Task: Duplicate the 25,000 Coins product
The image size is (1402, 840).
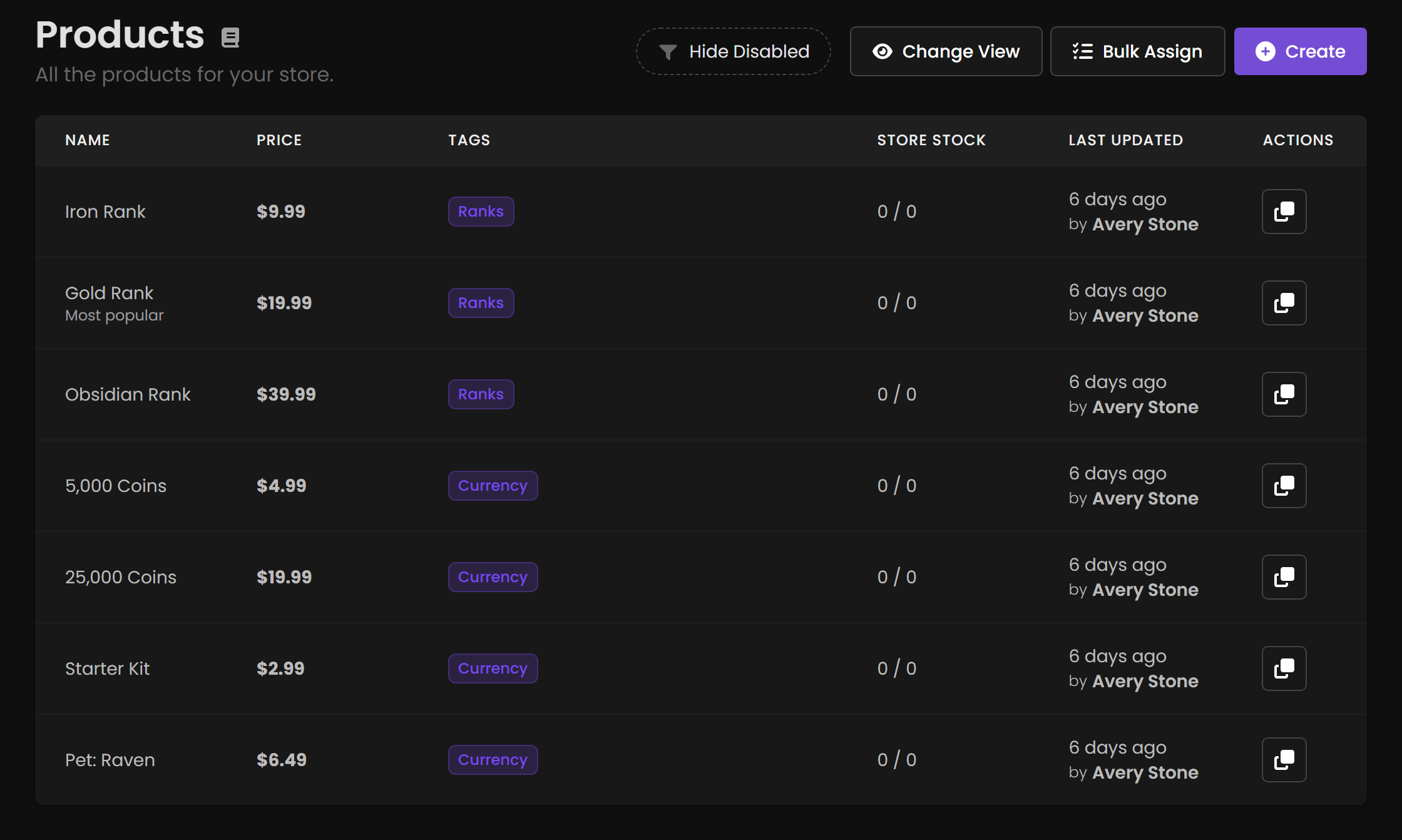Action: tap(1284, 577)
